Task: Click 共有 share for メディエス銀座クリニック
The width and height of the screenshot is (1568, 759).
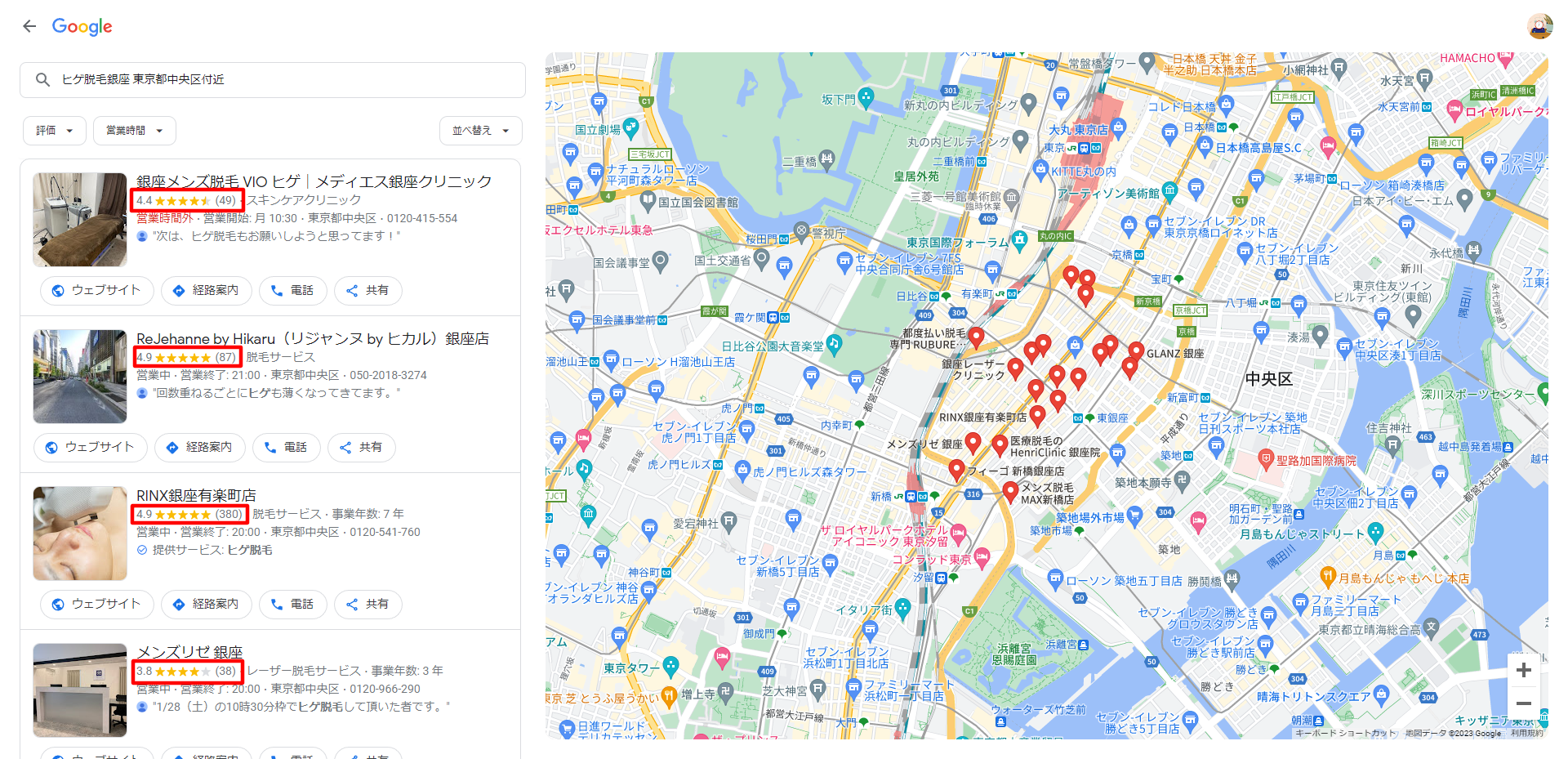Action: pos(368,290)
